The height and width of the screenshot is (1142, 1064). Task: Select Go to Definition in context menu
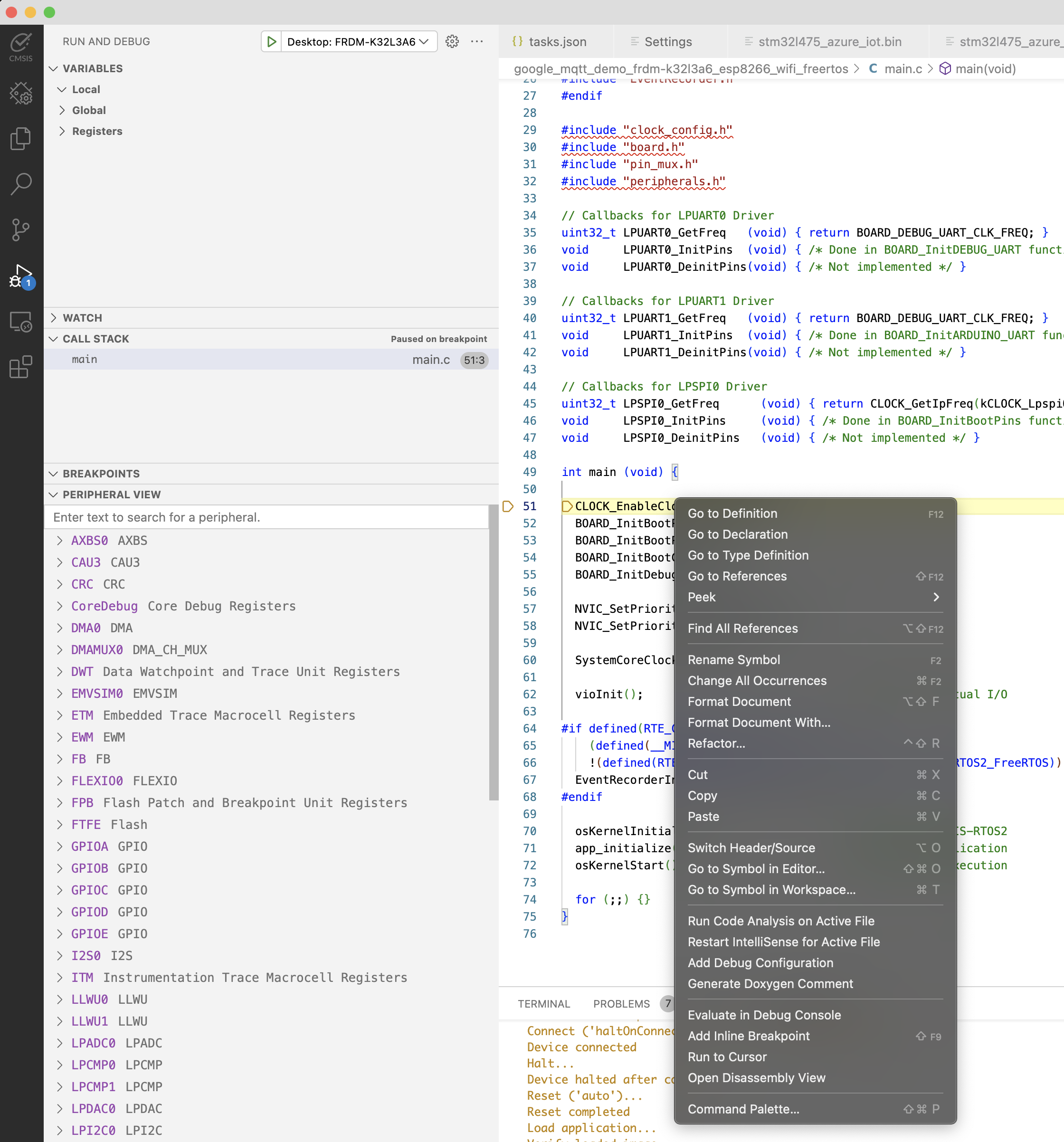732,514
